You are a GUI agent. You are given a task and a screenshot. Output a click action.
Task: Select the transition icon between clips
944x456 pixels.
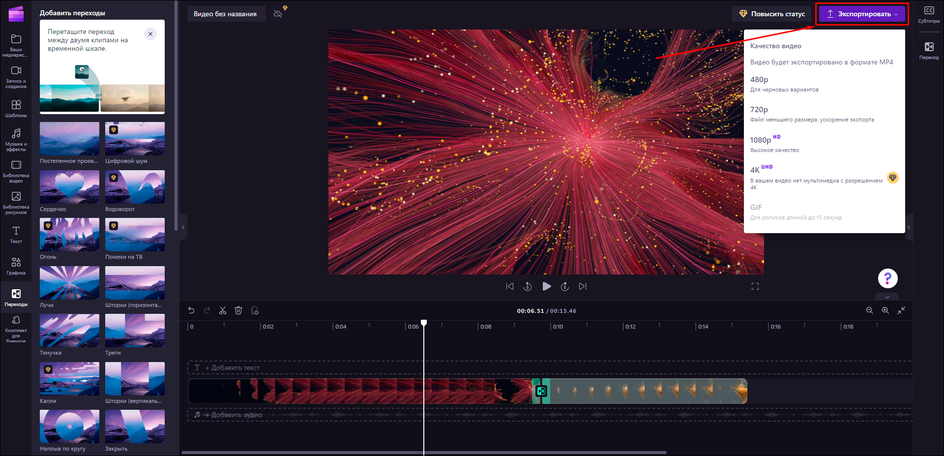[541, 391]
